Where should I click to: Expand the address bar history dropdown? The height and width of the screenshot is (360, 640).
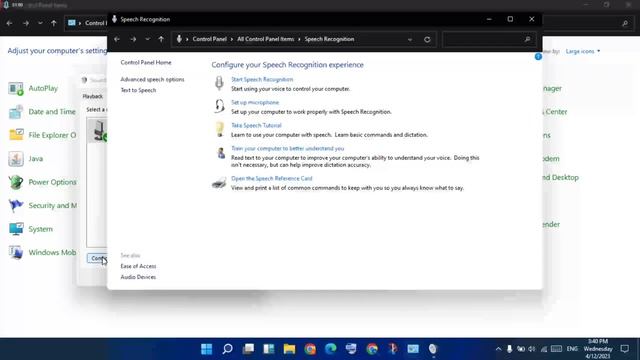pos(410,40)
